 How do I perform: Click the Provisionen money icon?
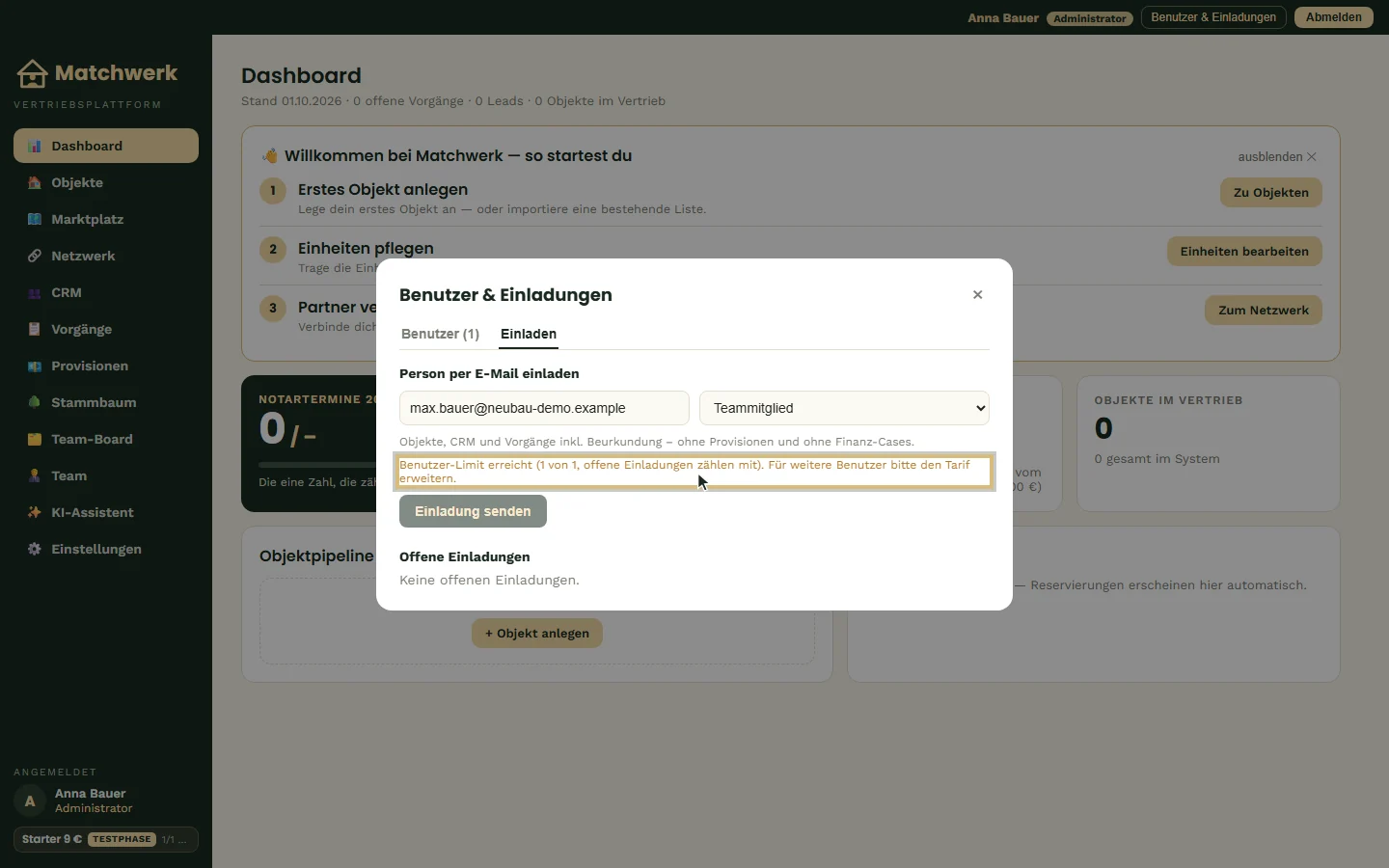(x=35, y=366)
